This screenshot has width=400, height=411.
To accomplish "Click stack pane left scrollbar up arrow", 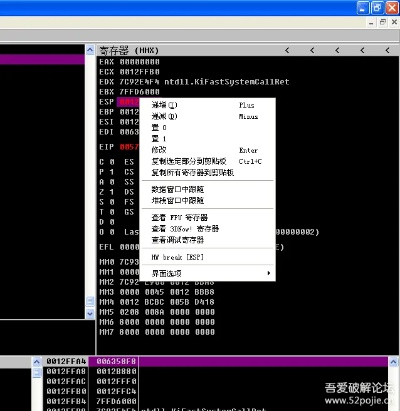I will (x=37, y=362).
